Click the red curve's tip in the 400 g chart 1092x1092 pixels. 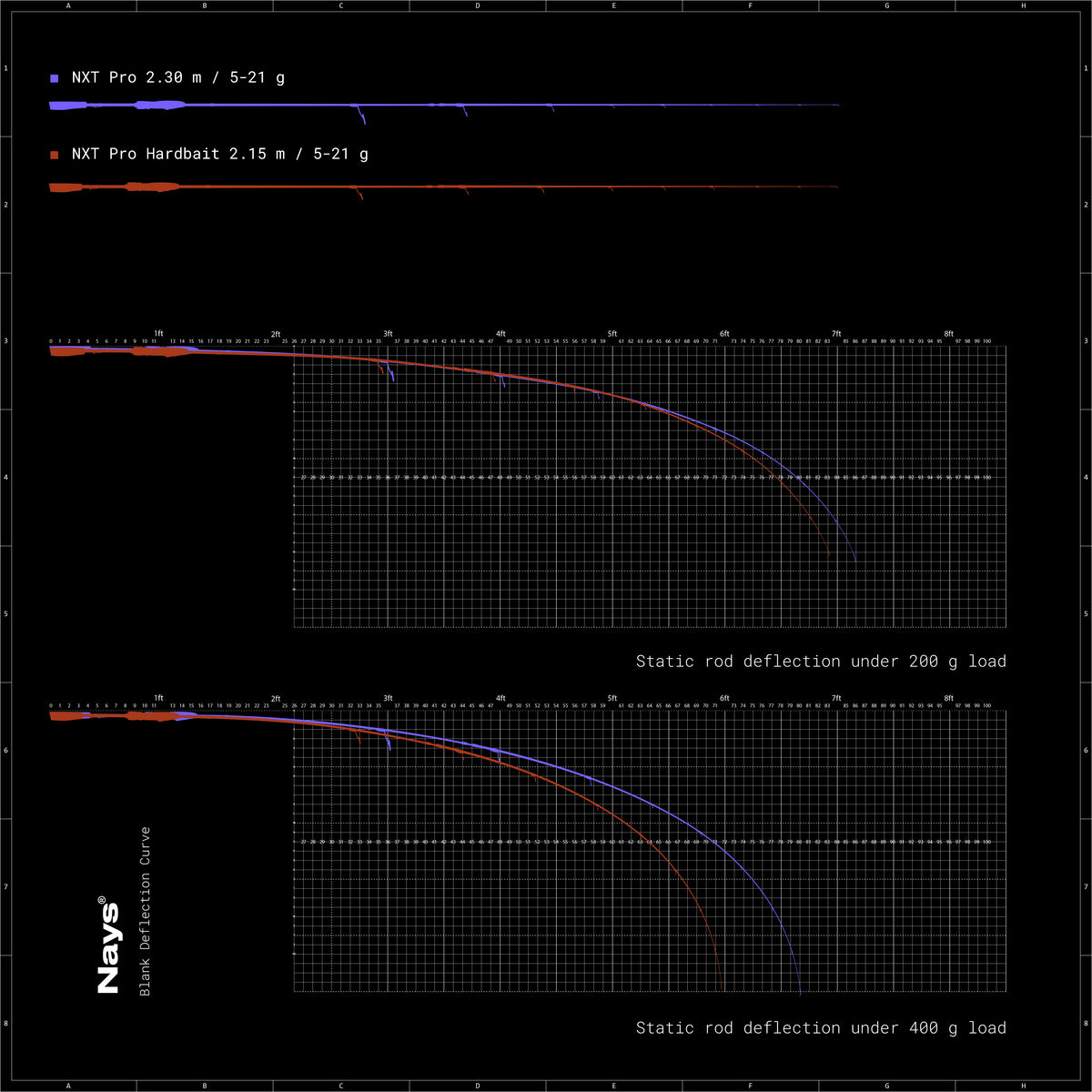tap(723, 986)
